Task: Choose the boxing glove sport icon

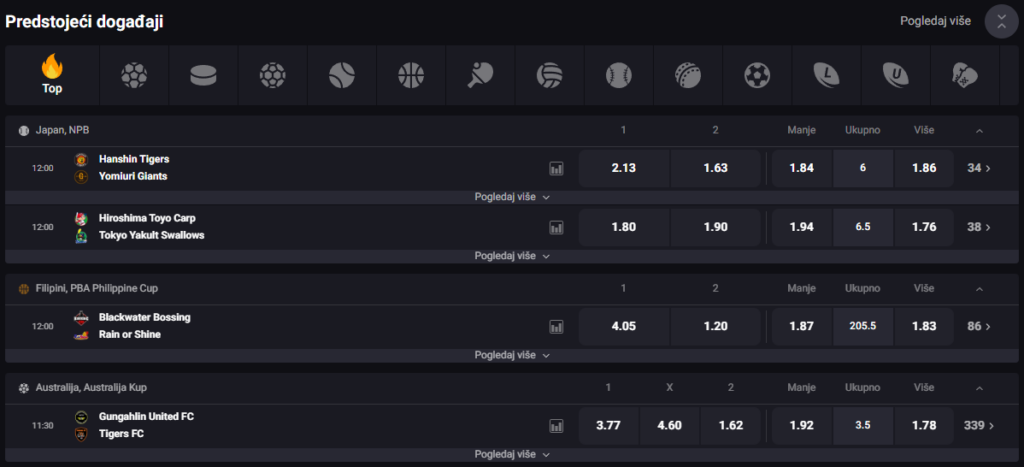Action: point(965,76)
